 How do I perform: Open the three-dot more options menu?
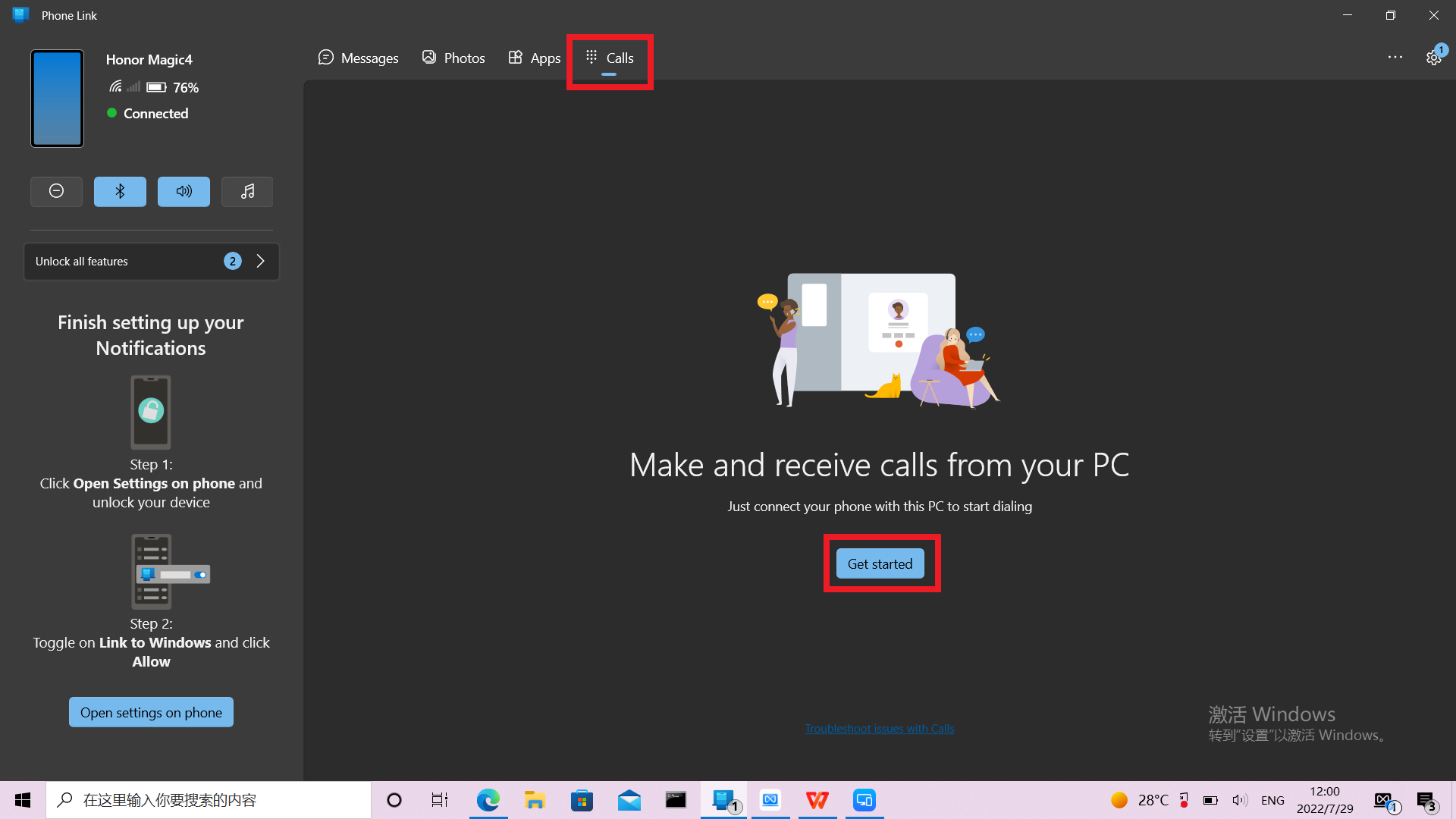click(x=1395, y=58)
